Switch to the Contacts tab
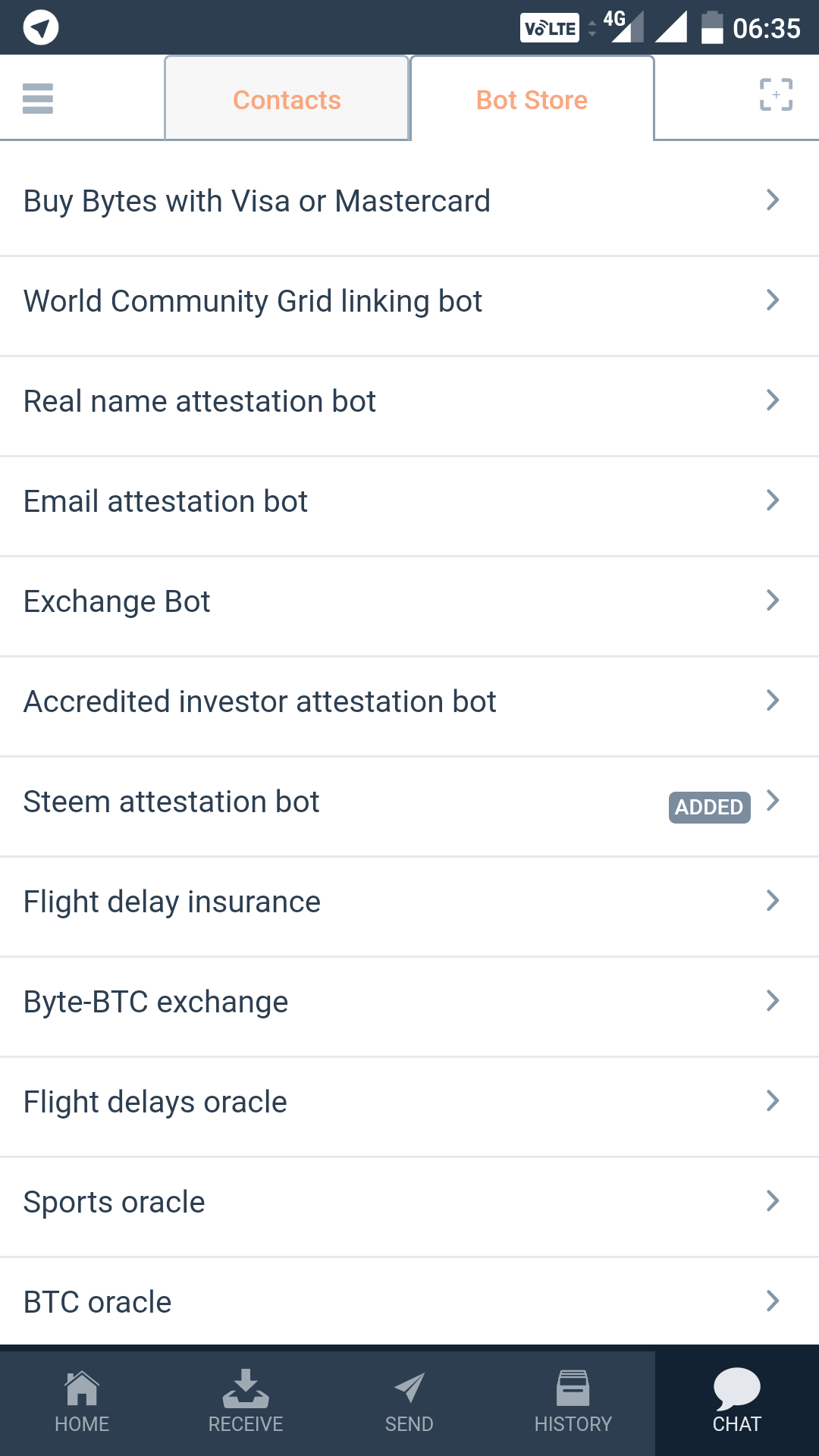This screenshot has height=1456, width=819. (x=287, y=100)
